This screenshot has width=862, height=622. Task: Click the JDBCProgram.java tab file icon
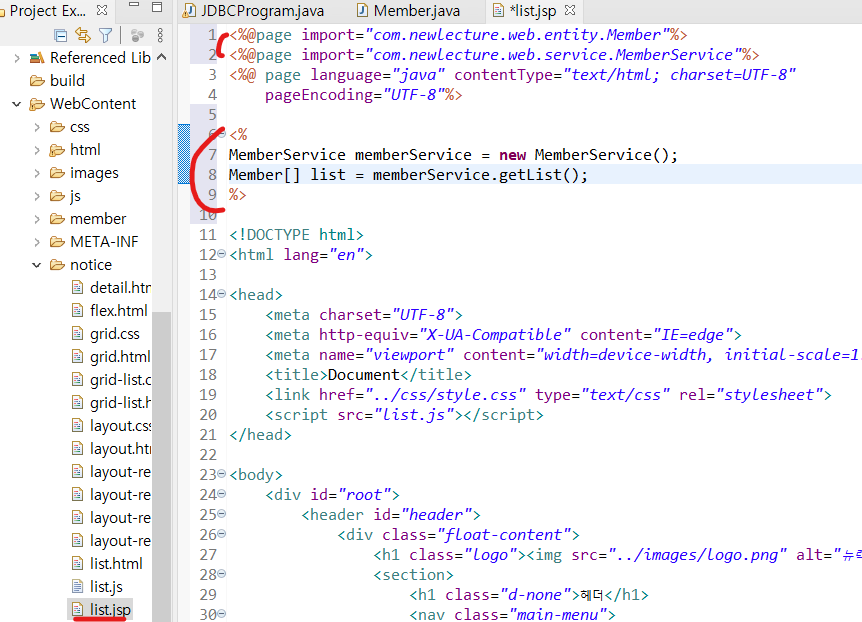tap(190, 10)
